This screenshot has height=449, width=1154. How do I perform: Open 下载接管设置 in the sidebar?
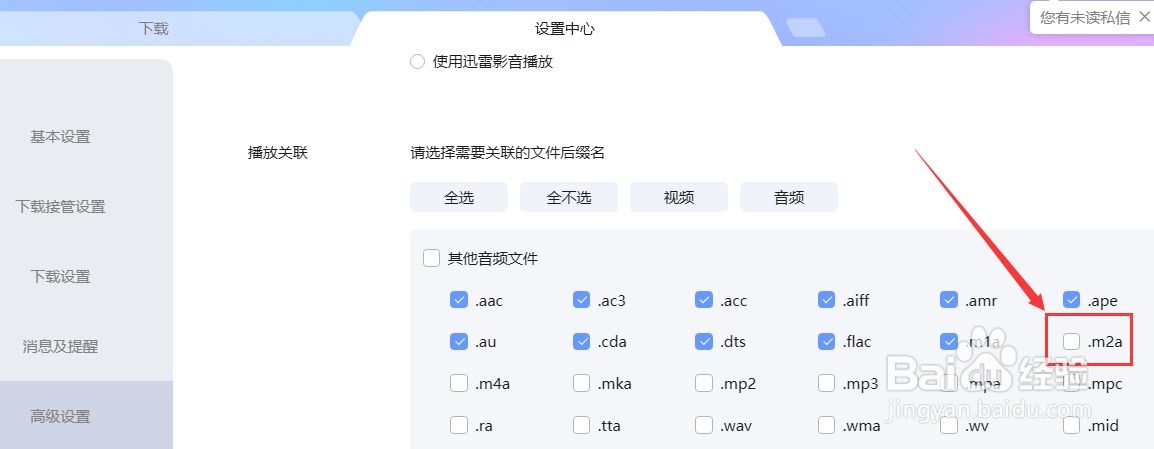[60, 207]
